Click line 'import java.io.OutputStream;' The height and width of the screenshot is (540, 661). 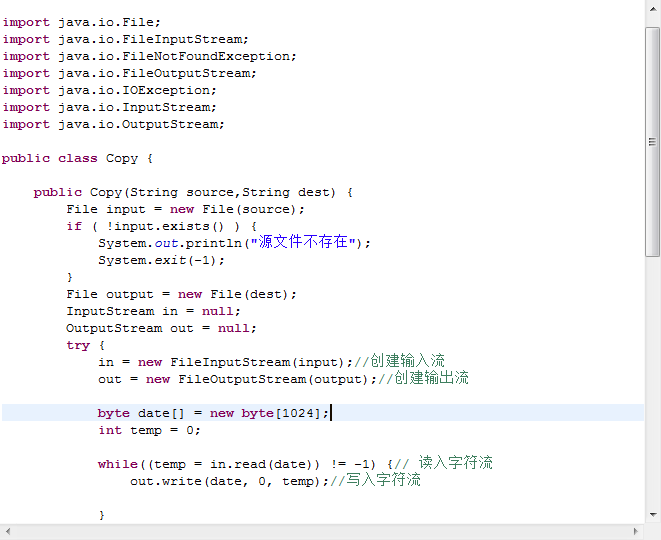tap(113, 124)
